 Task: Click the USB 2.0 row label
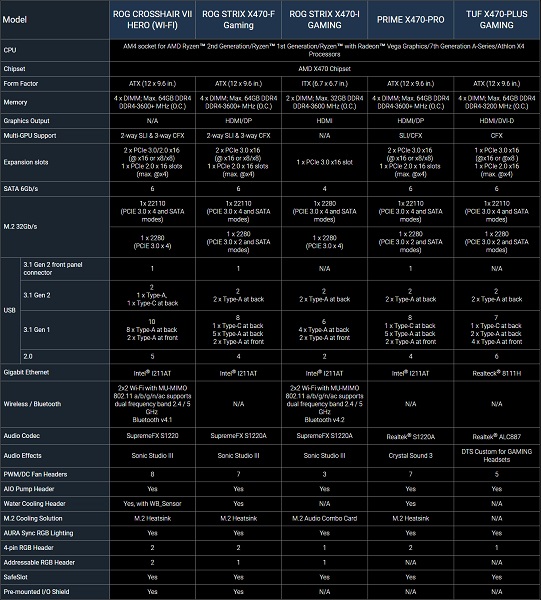[65, 356]
